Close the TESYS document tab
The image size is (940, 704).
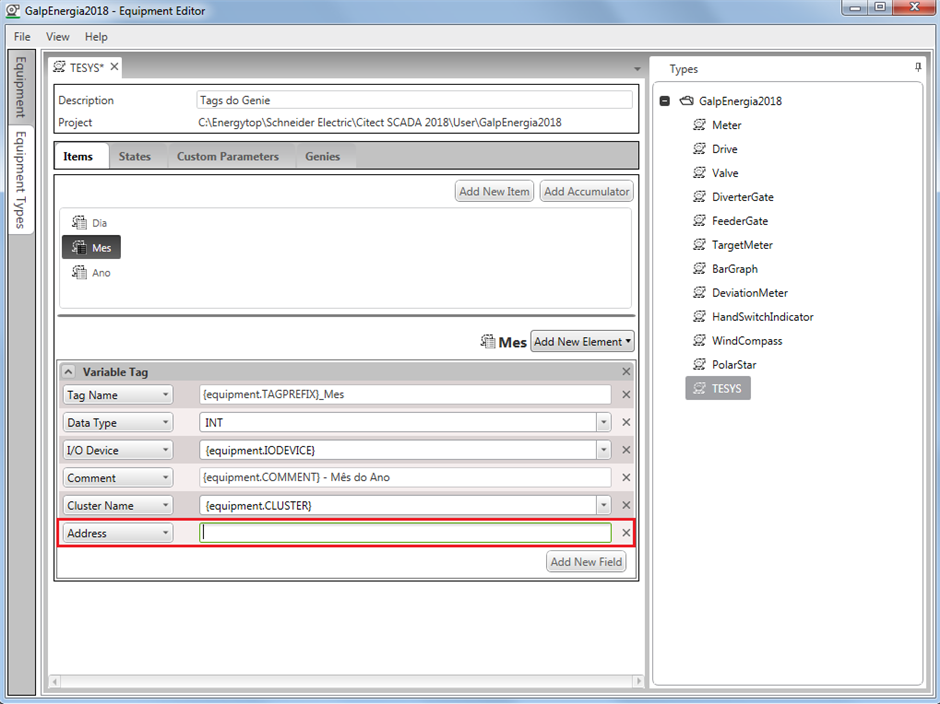pos(114,67)
